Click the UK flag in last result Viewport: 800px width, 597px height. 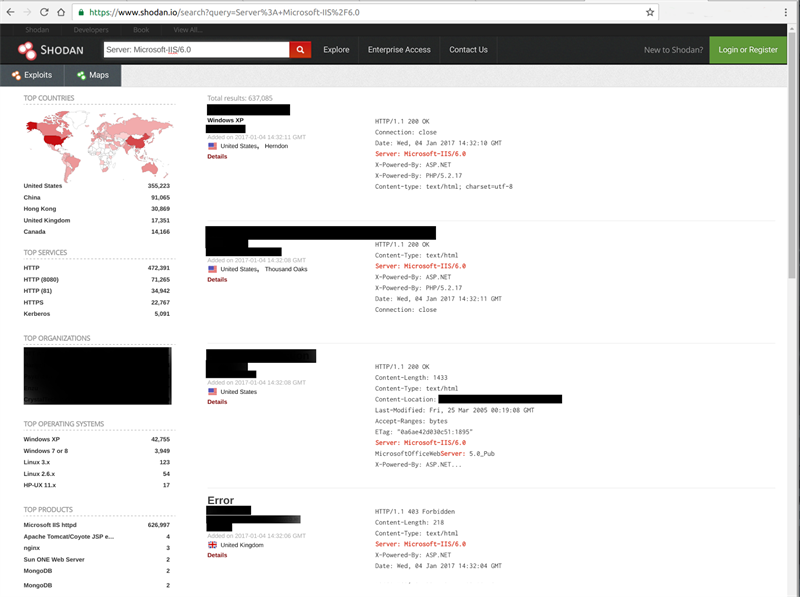tap(212, 545)
